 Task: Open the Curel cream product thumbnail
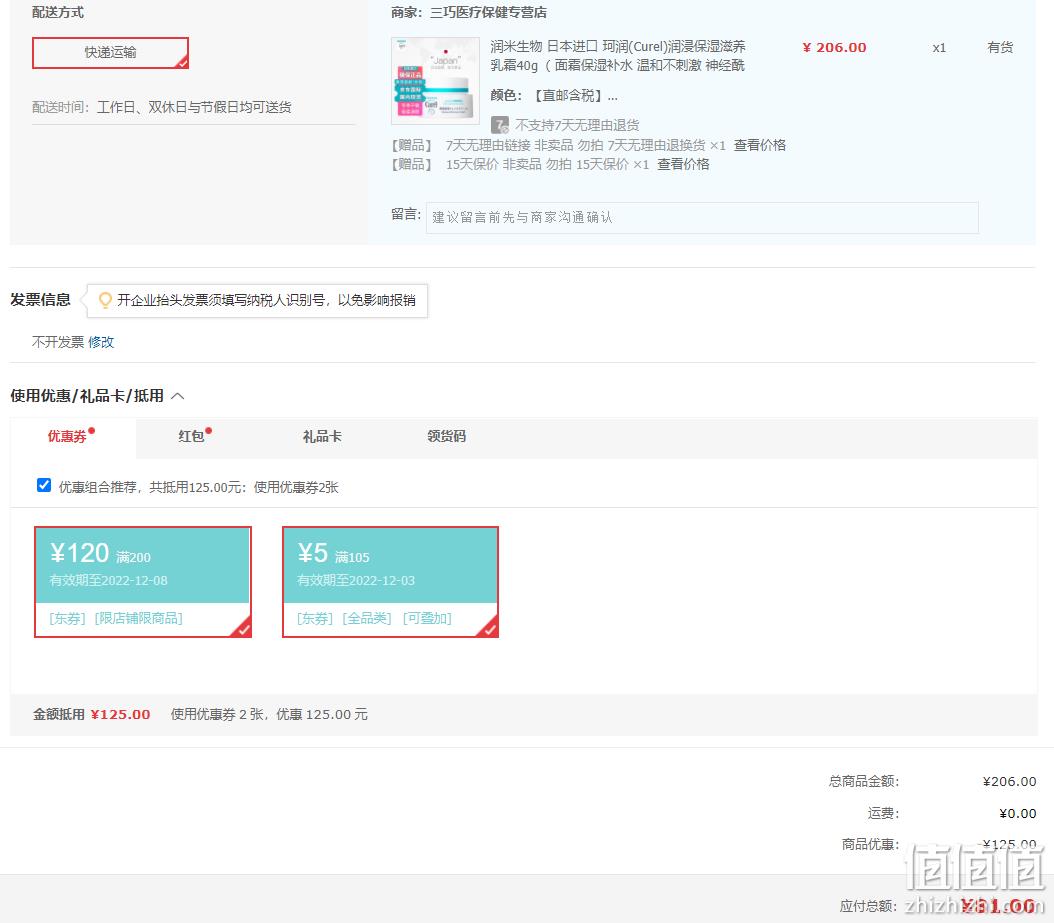click(x=436, y=81)
